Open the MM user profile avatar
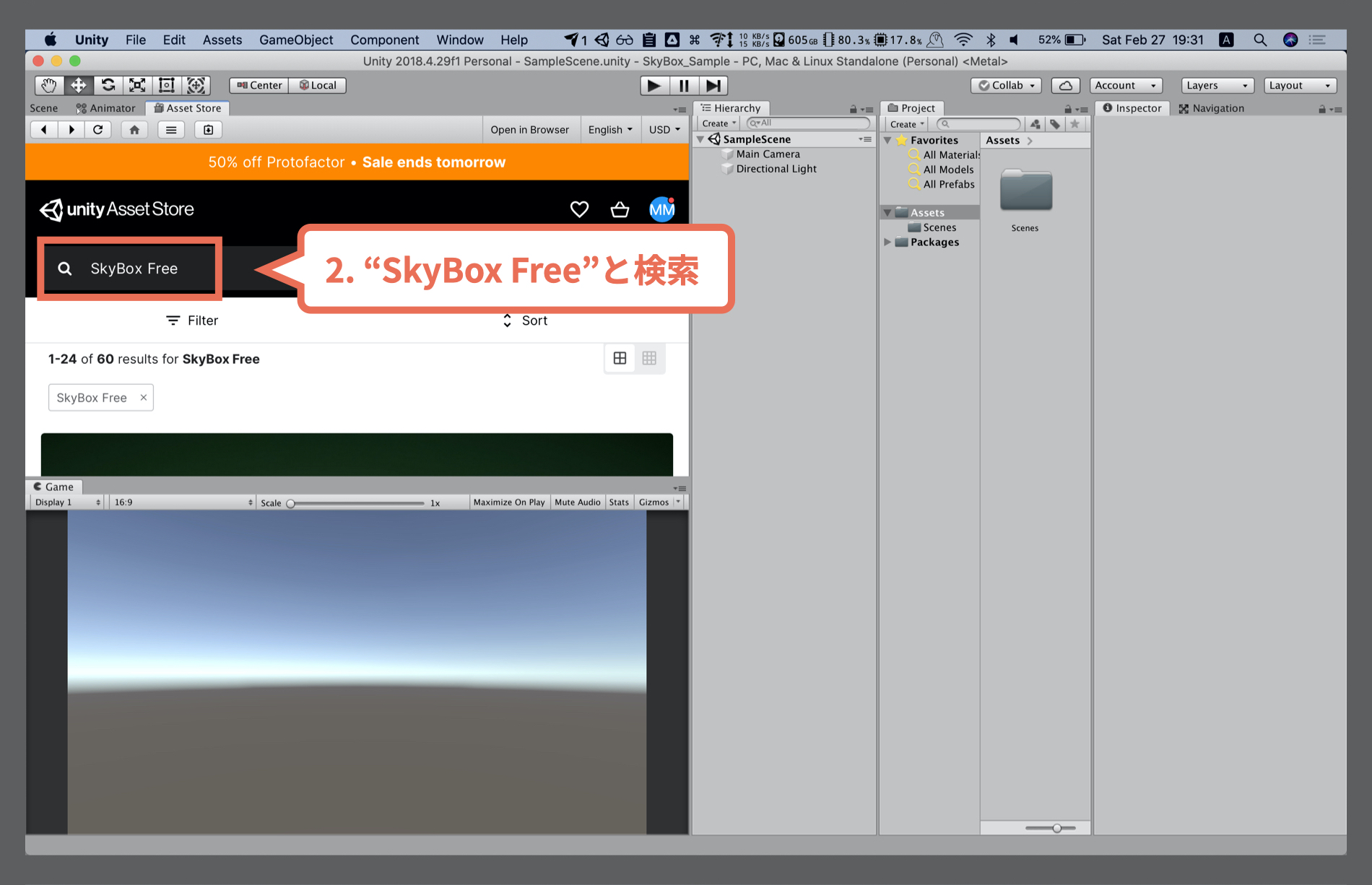1372x885 pixels. click(661, 209)
